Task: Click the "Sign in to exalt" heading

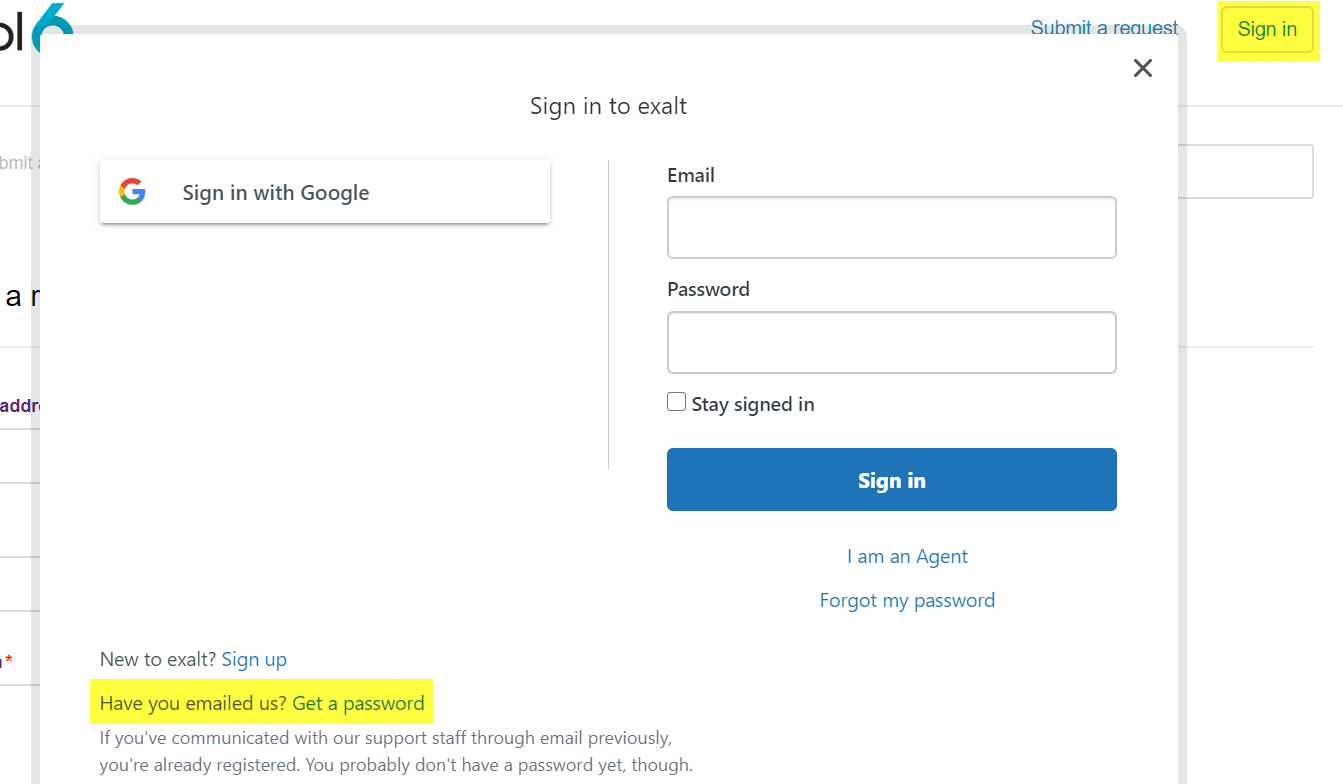Action: [608, 107]
